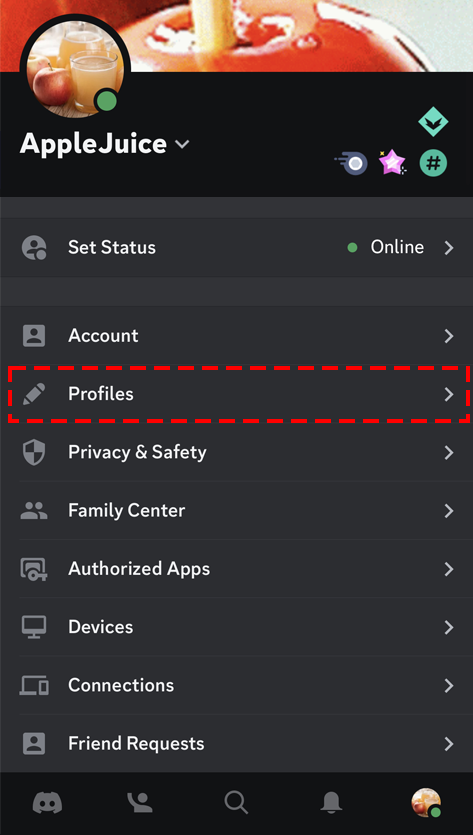The image size is (473, 835).
Task: Select Connections in the settings list
Action: tap(236, 685)
